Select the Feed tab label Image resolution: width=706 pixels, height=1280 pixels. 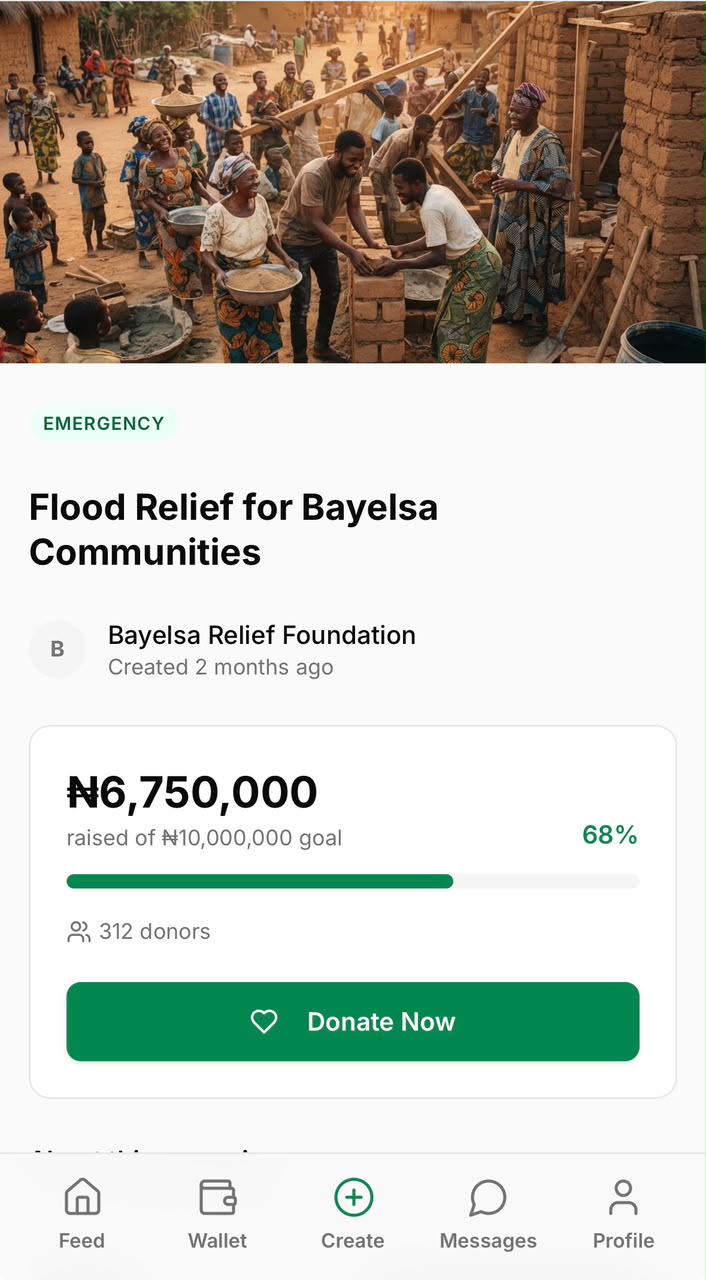point(82,1240)
